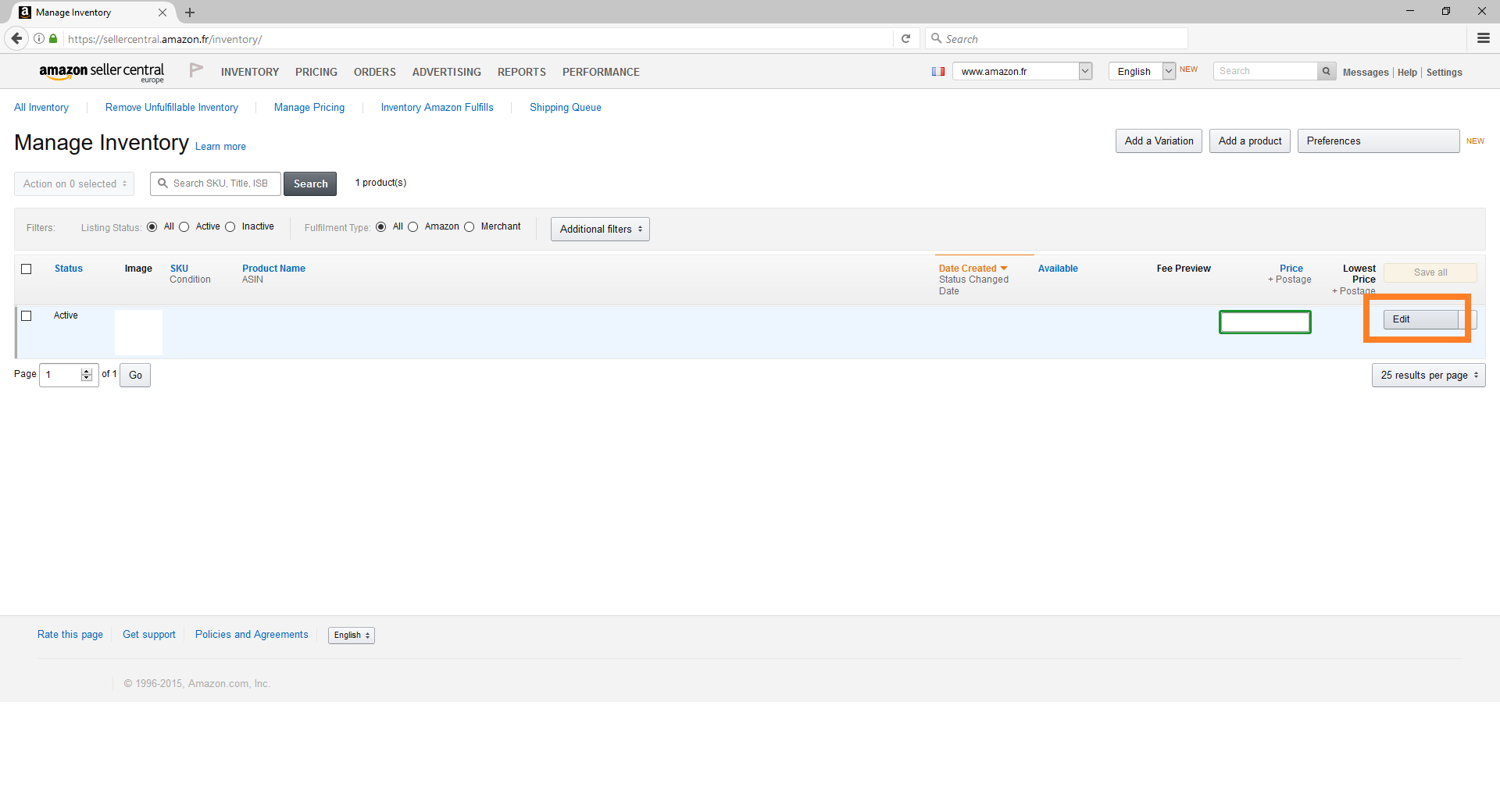Open the Shipping Queue link
Screen dimensions: 1500x812
click(x=566, y=108)
